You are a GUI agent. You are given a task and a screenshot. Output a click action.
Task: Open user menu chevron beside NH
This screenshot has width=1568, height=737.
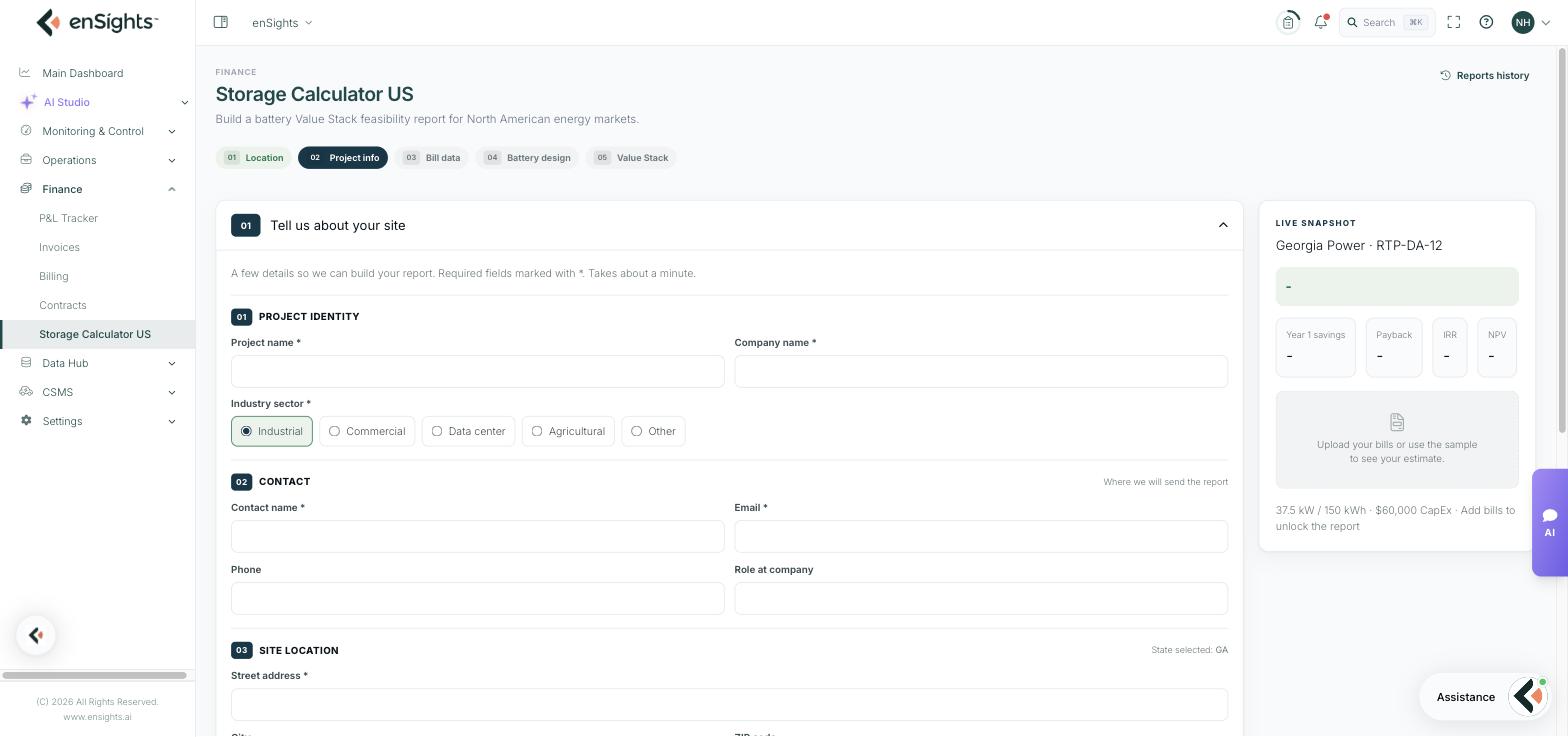tap(1546, 22)
